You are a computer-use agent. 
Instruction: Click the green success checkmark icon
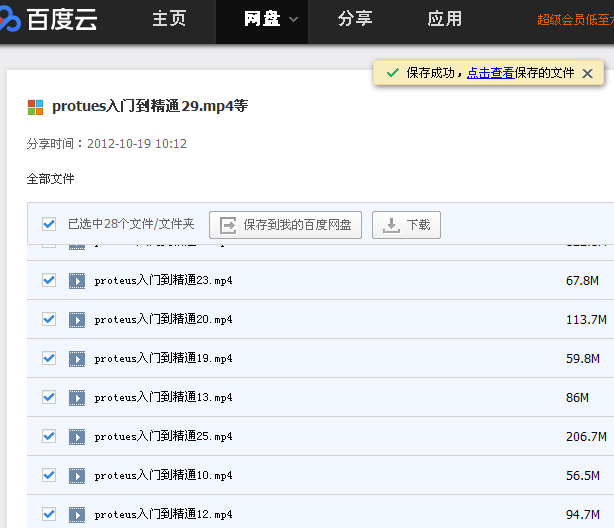click(392, 73)
